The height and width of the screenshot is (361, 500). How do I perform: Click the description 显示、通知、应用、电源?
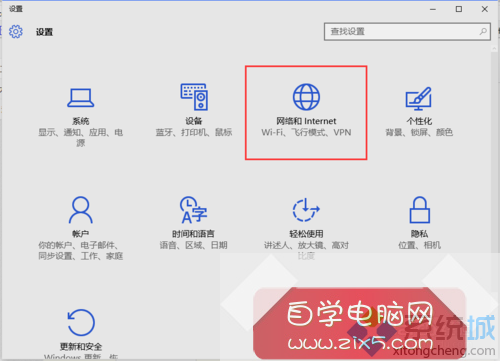pos(81,138)
